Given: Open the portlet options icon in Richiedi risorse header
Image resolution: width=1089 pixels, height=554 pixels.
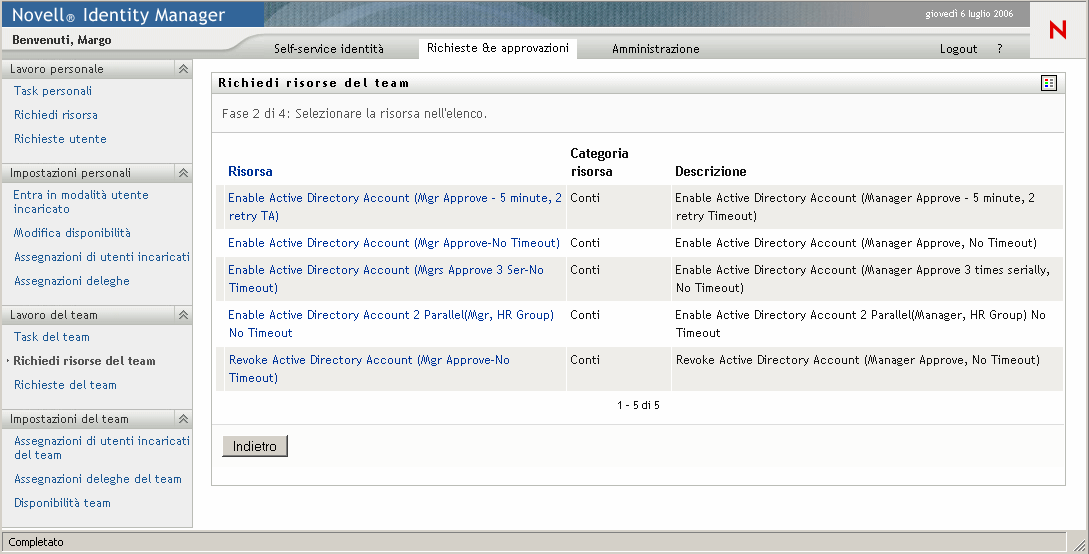Looking at the screenshot, I should coord(1049,83).
